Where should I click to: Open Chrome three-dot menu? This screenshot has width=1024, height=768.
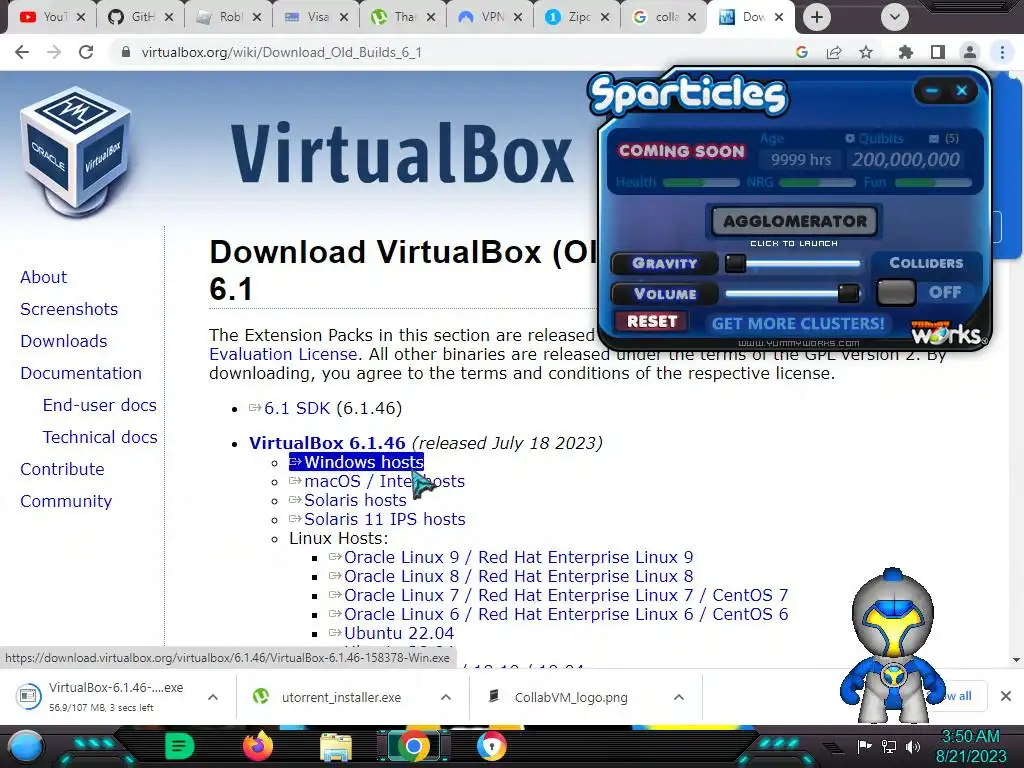[x=1002, y=52]
